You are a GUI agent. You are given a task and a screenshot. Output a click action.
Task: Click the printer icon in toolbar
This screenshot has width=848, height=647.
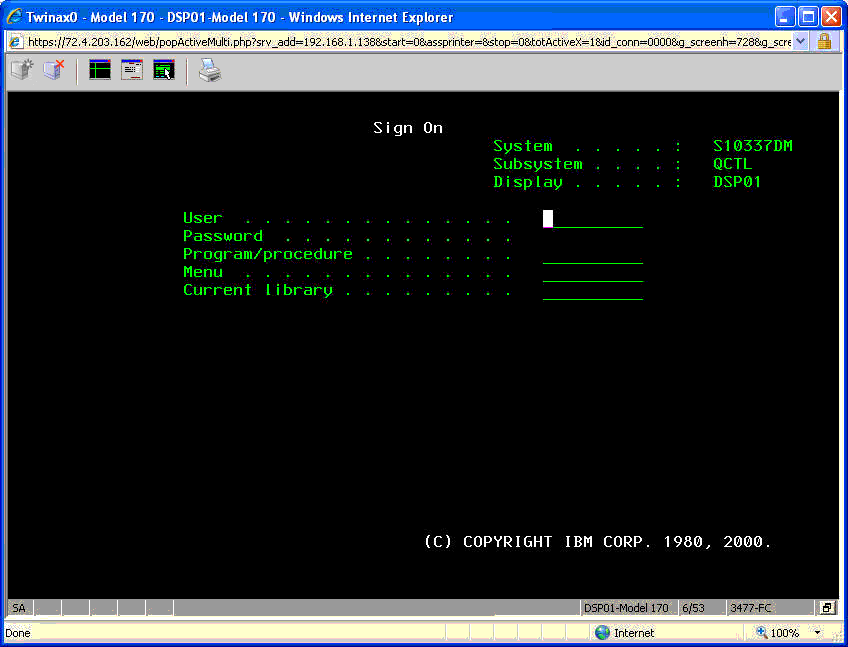pos(209,70)
